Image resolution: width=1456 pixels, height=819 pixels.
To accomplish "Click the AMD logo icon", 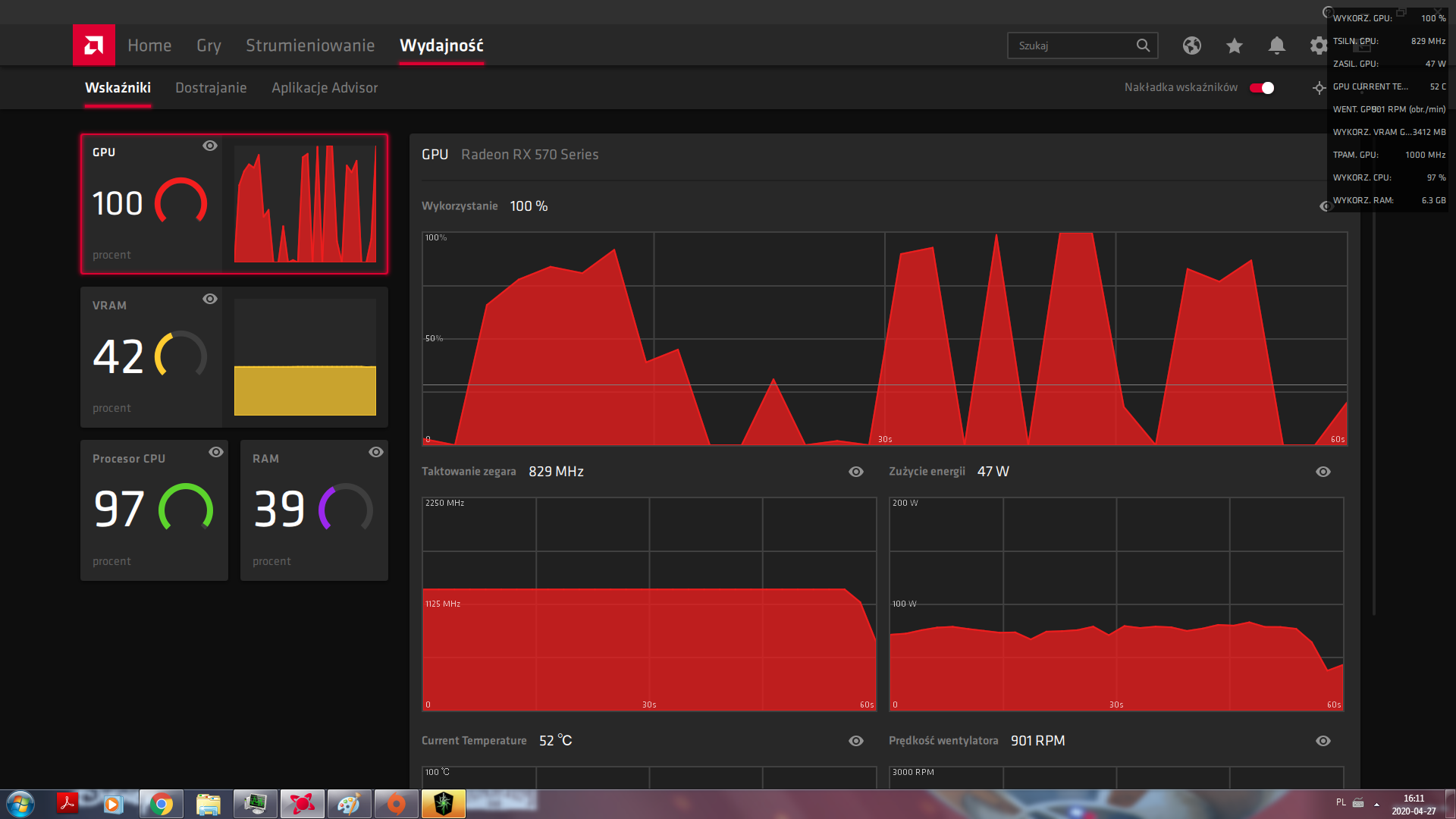I will tap(94, 45).
